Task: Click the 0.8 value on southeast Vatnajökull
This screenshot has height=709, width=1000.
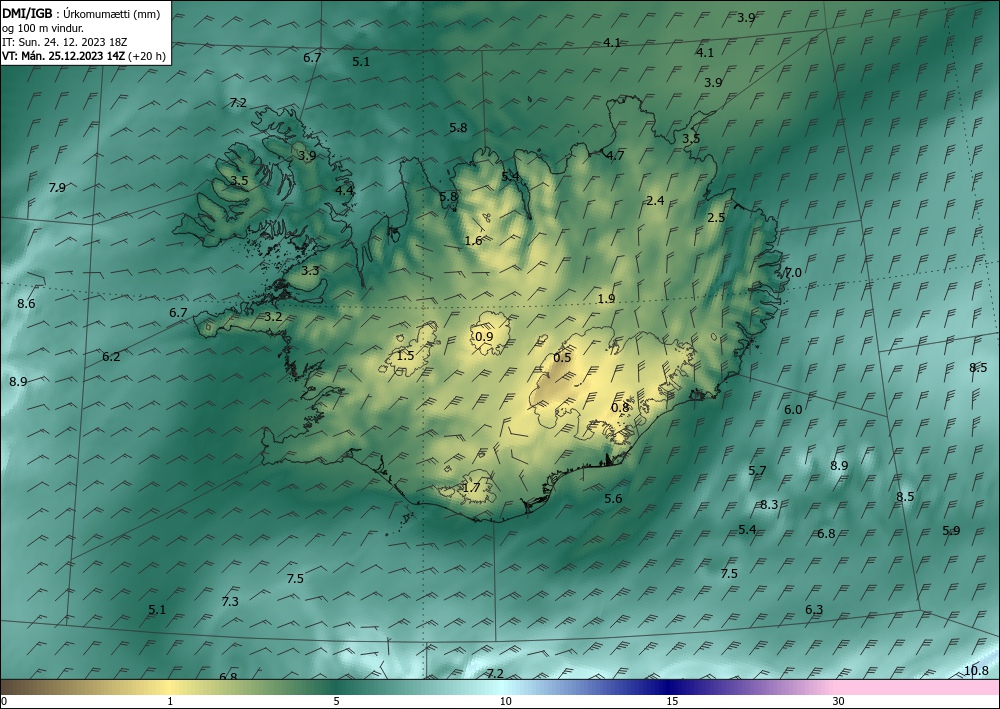Action: [620, 408]
